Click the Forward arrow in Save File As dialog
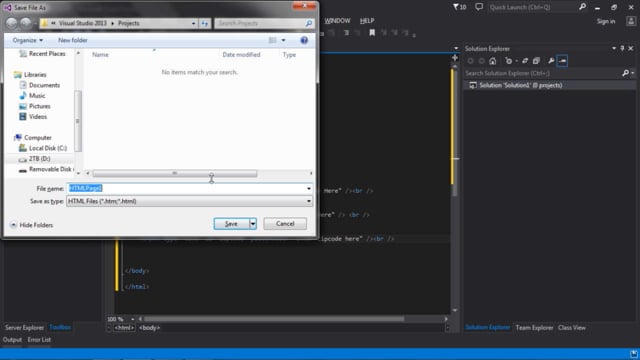The image size is (640, 360). (26, 23)
